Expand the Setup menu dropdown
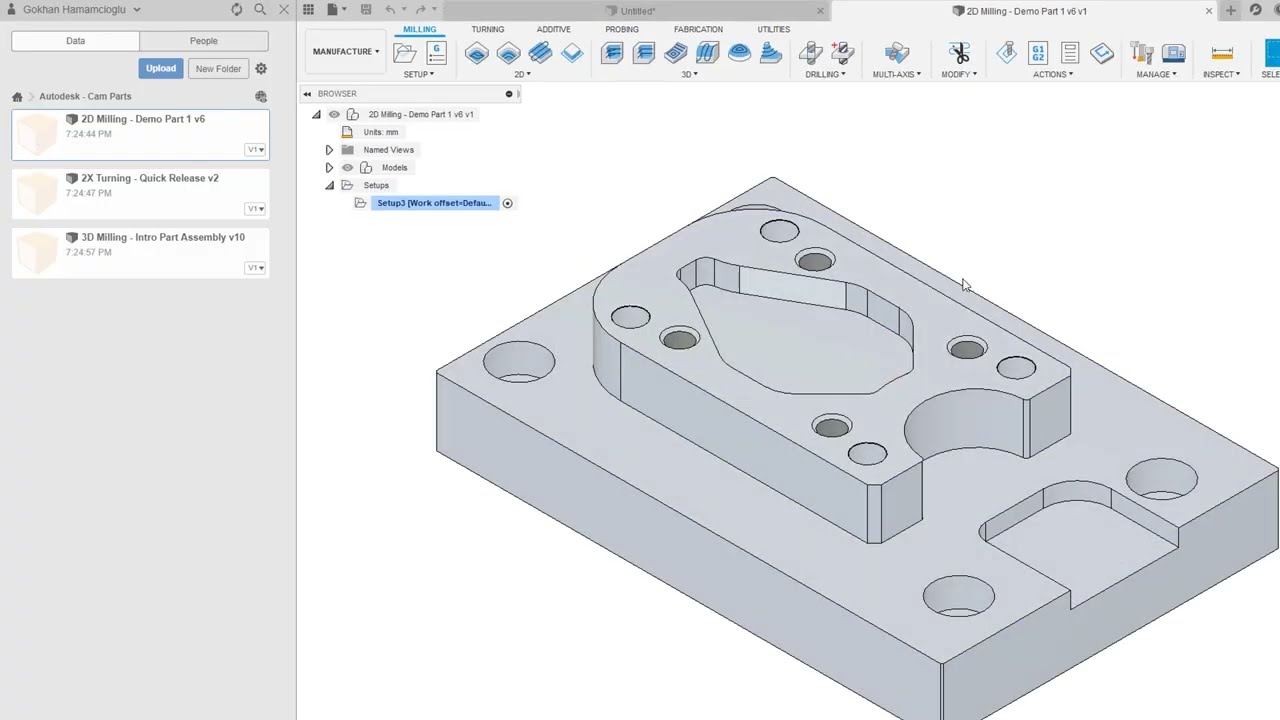 (x=419, y=75)
